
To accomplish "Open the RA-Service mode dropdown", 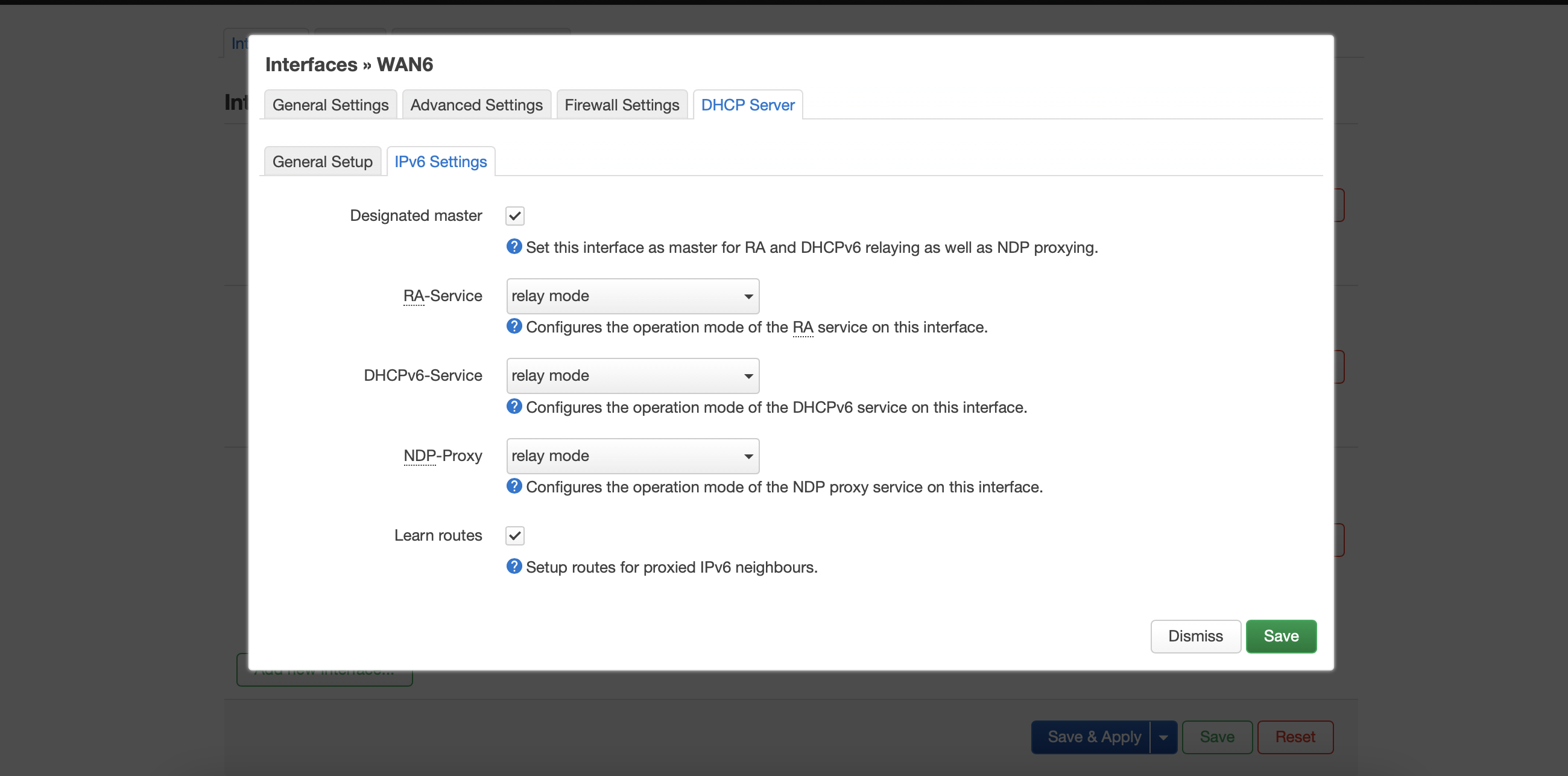I will (632, 296).
